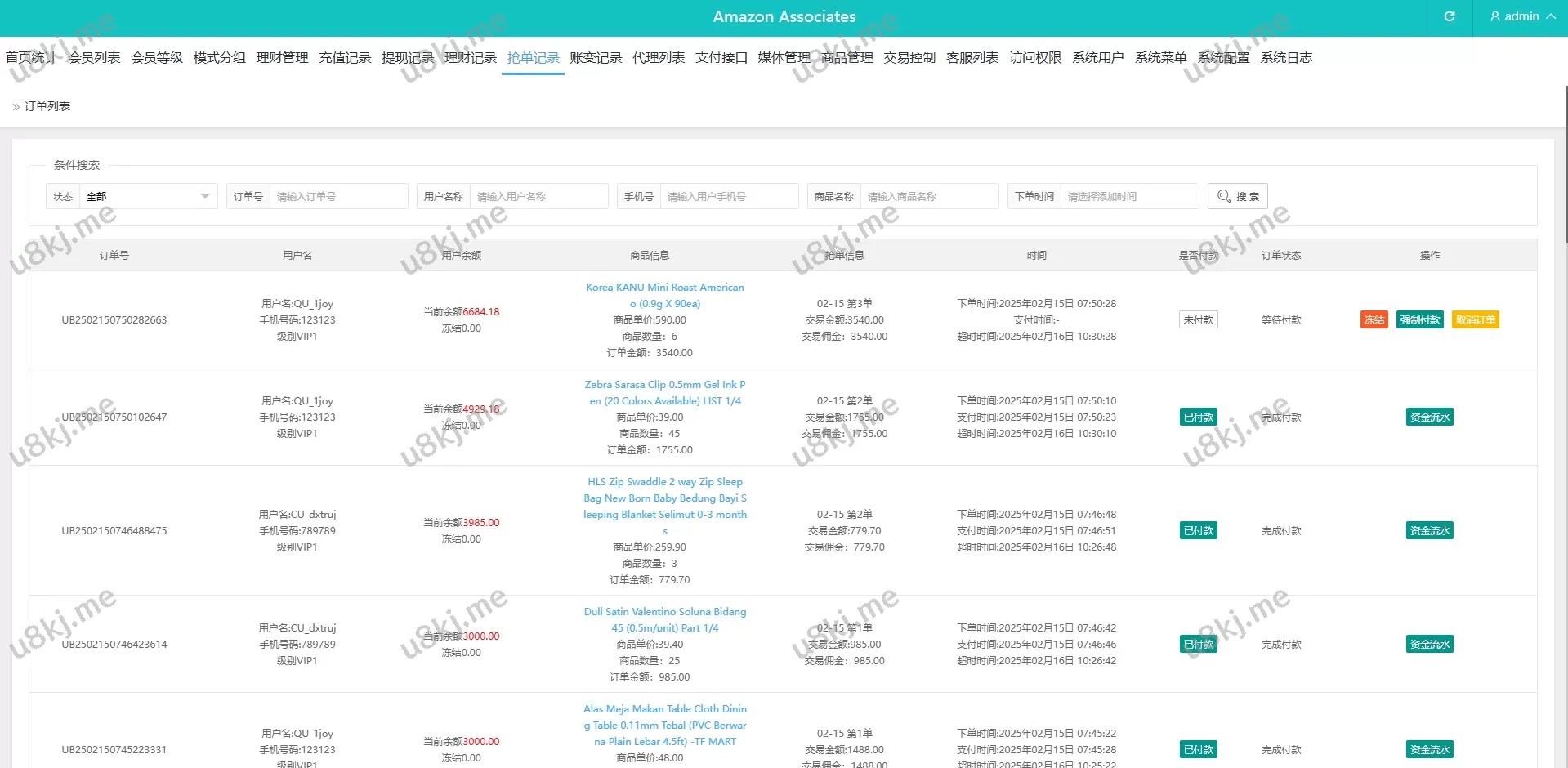Click the refresh icon in the header
Viewport: 1568px width, 768px height.
[x=1449, y=16]
